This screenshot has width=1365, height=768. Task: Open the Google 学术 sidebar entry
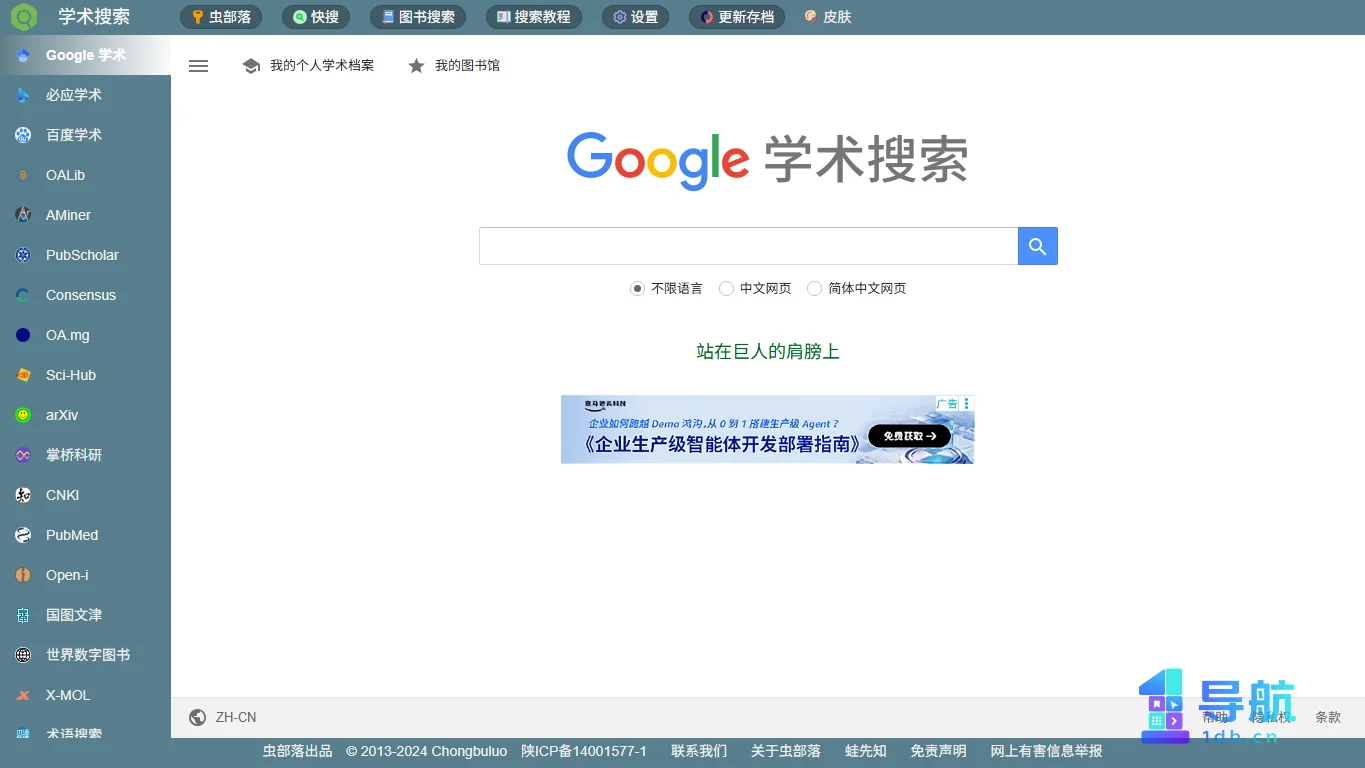coord(85,55)
